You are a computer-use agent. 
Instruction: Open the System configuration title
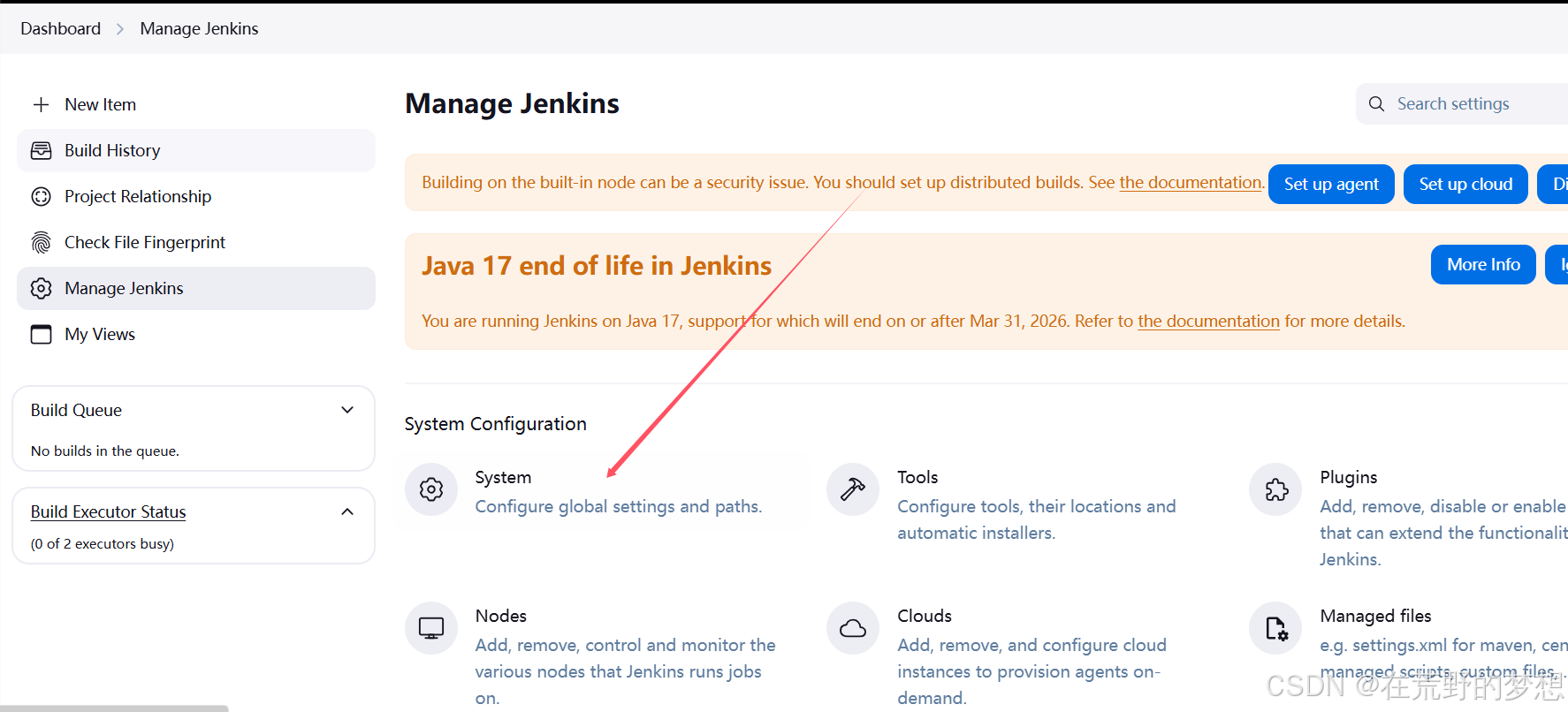[x=503, y=477]
